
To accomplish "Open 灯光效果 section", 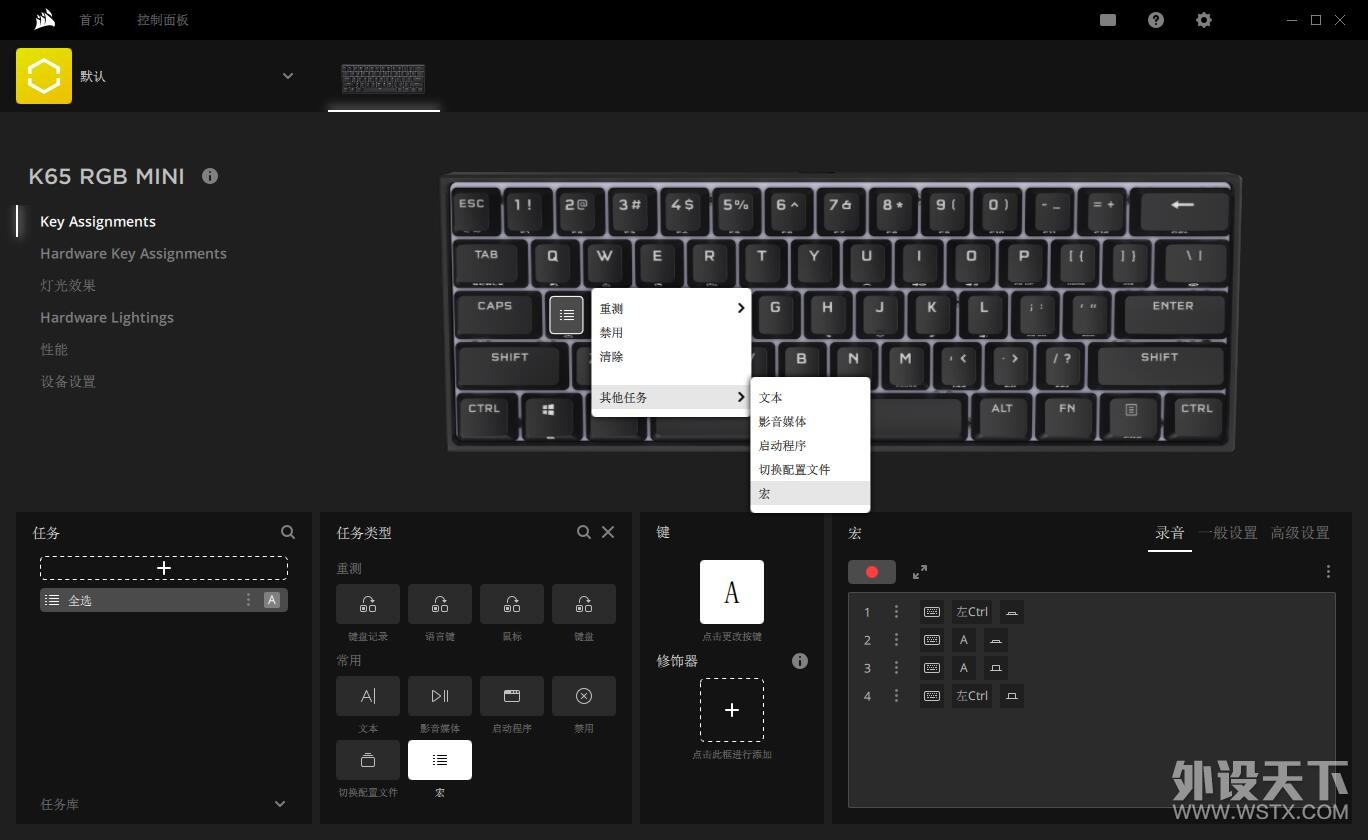I will click(x=68, y=286).
